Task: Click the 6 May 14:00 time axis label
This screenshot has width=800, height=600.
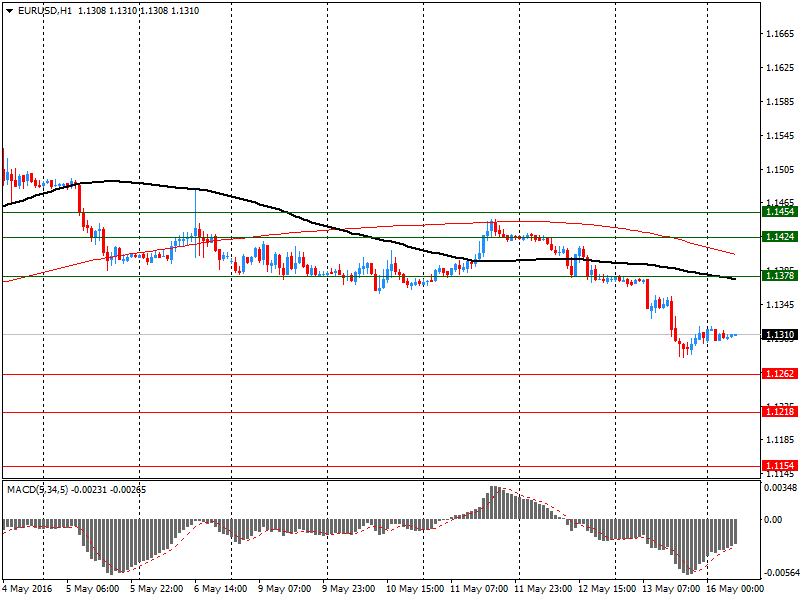Action: pos(220,589)
